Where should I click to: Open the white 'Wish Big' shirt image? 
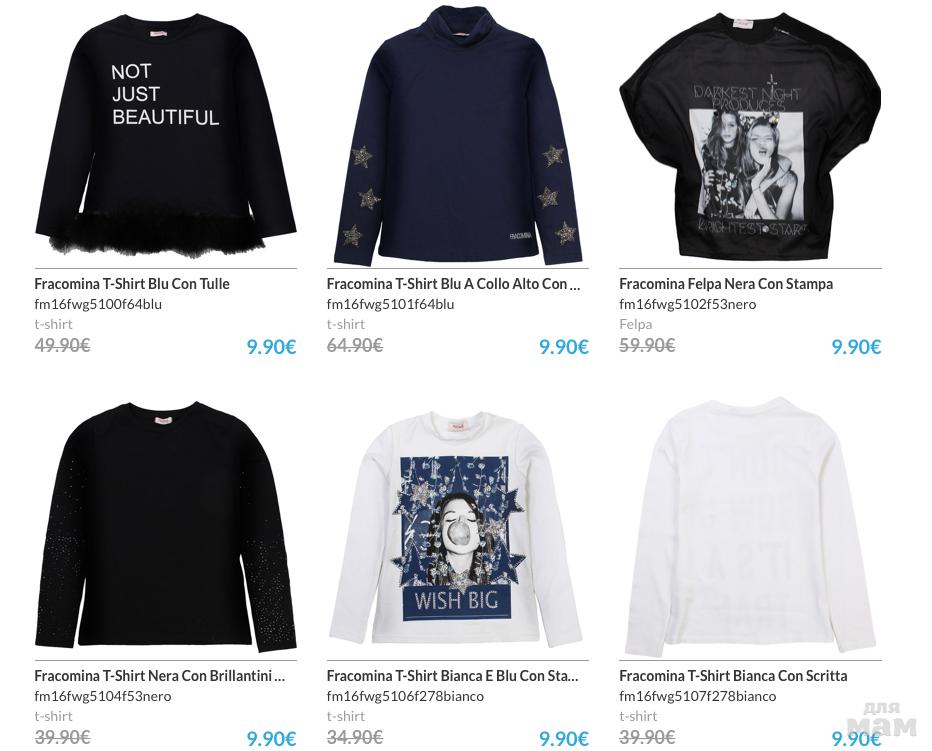[x=456, y=527]
